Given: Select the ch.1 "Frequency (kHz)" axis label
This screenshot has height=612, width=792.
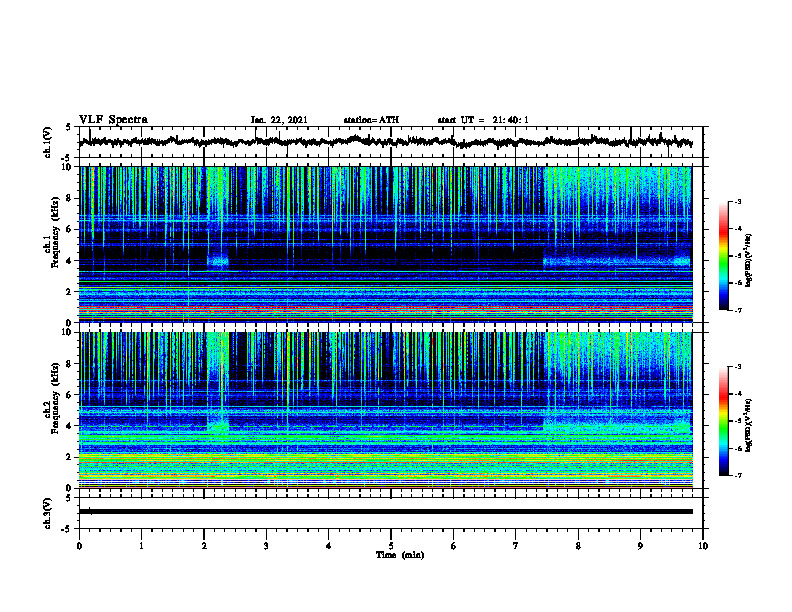Looking at the screenshot, I should (56, 233).
